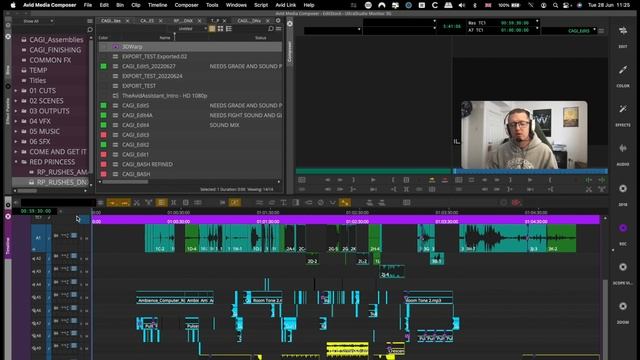Toggle the A3 track selector
This screenshot has height=360, width=640.
(x=37, y=271)
